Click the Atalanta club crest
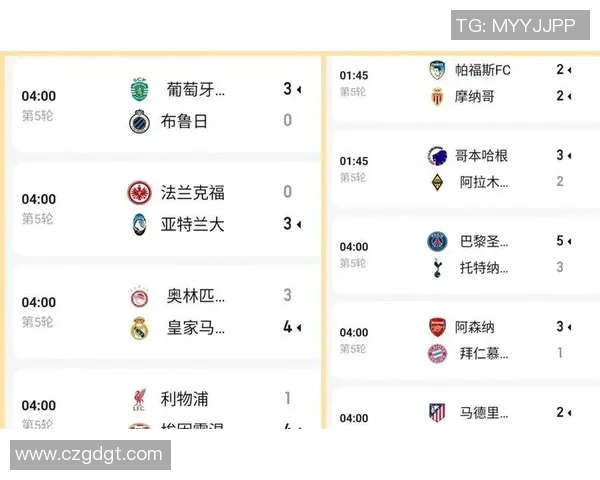 tap(138, 224)
